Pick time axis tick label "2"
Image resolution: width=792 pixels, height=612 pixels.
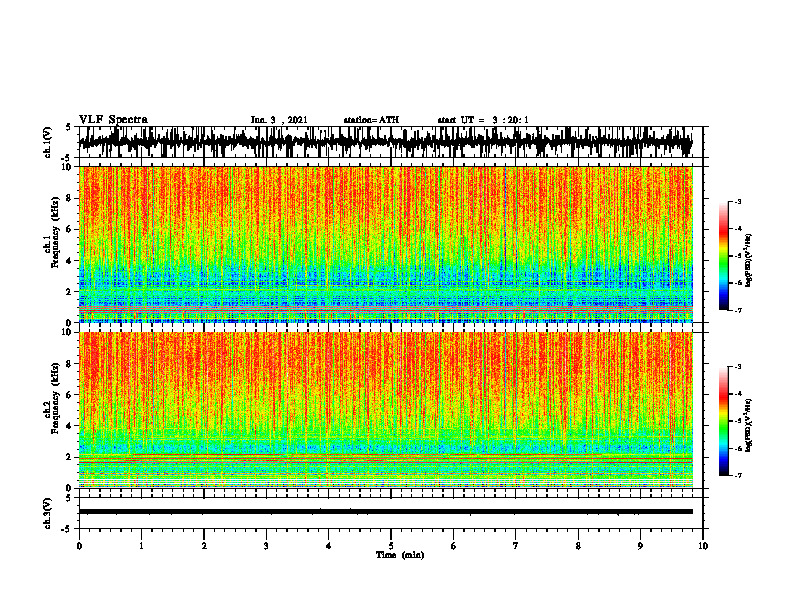tap(204, 546)
